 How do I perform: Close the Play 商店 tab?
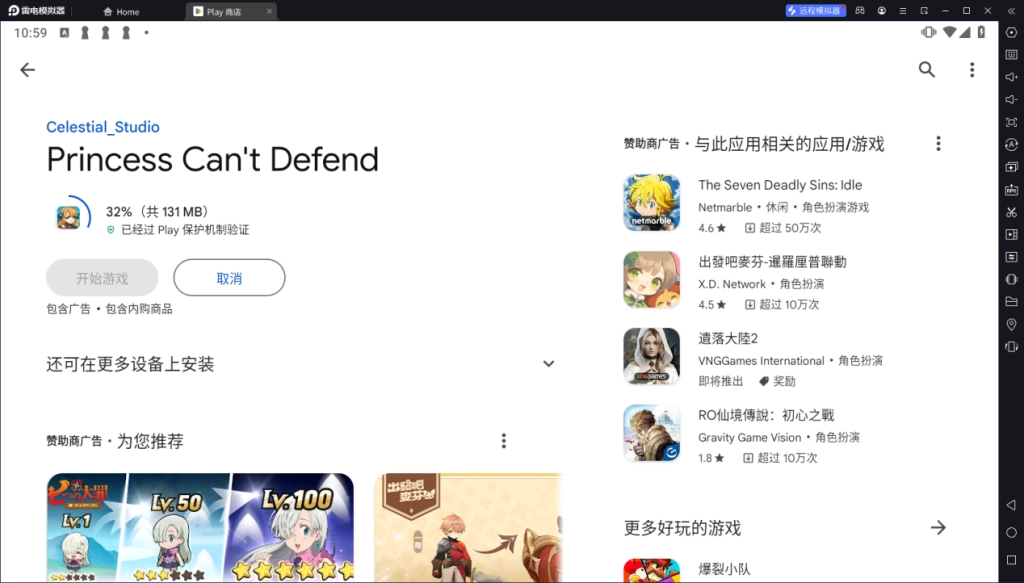tap(269, 11)
